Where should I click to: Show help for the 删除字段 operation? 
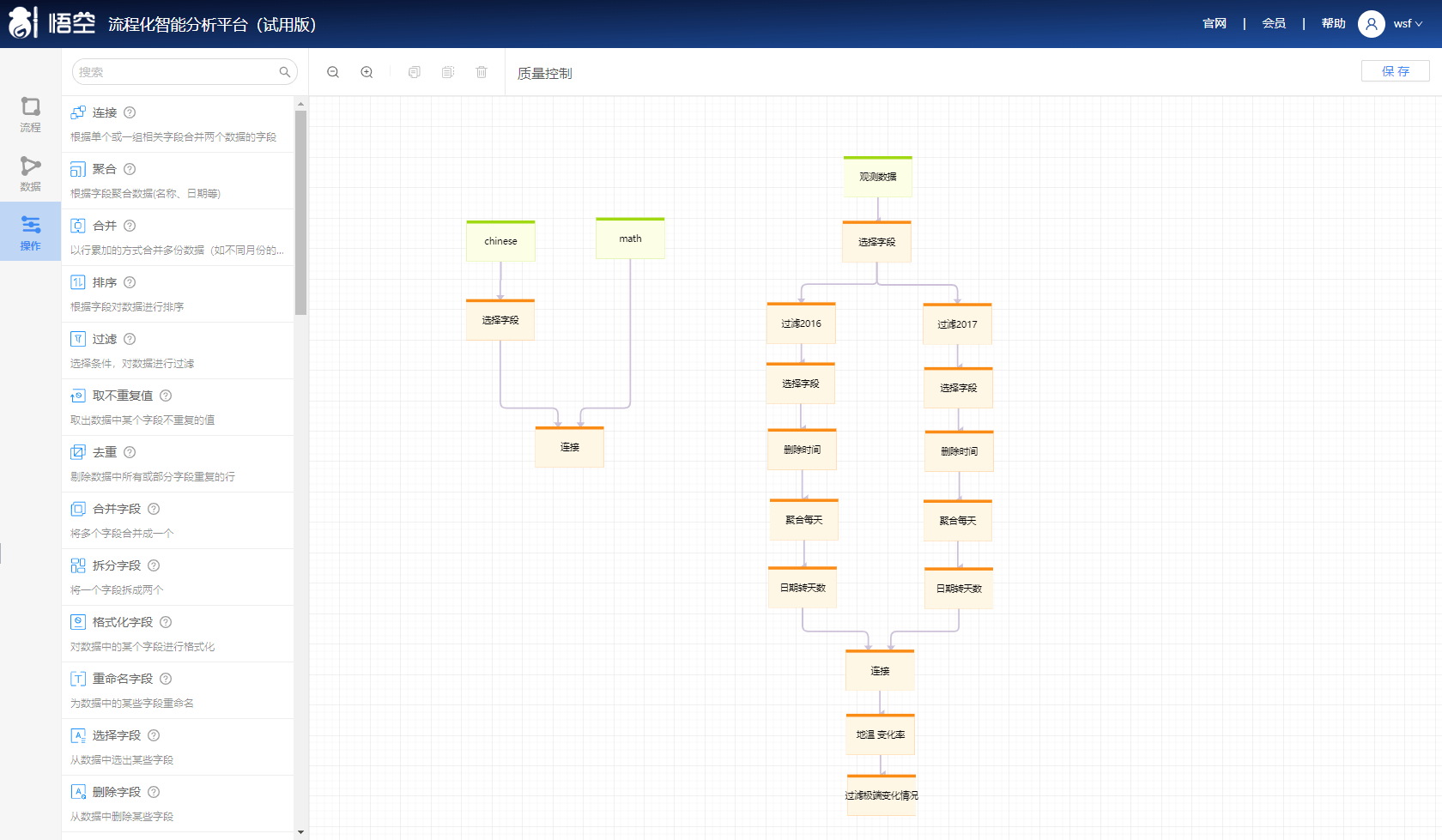[154, 792]
